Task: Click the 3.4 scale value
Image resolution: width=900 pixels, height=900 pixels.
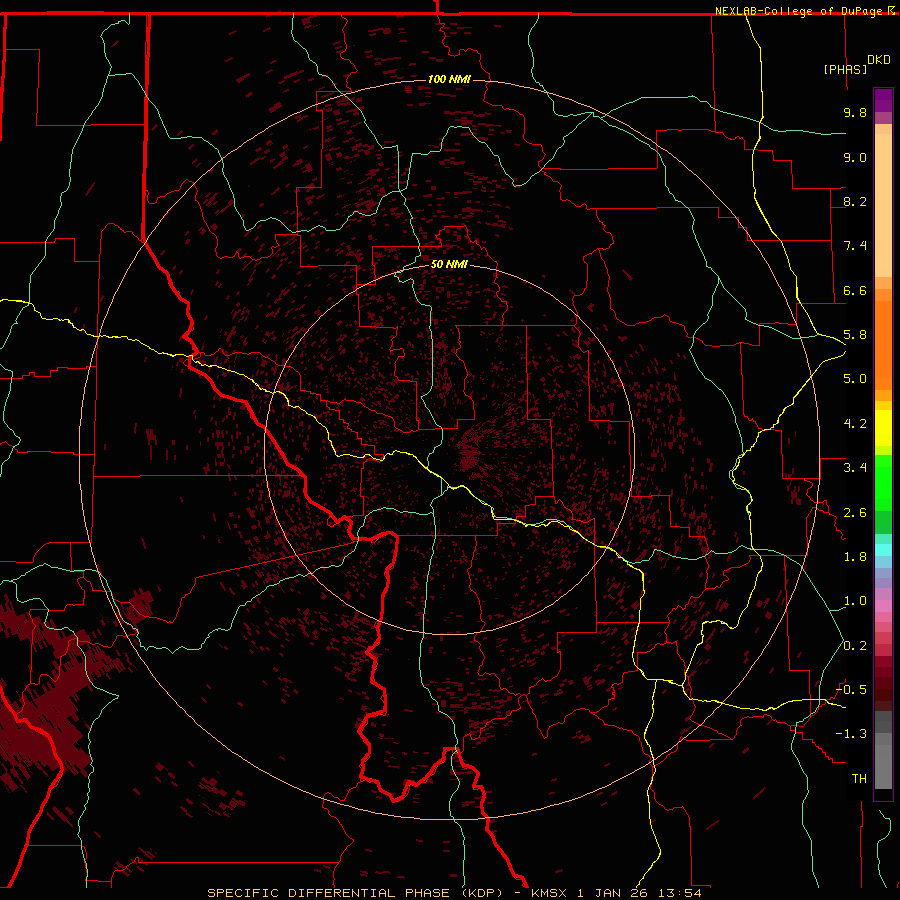Action: (855, 468)
